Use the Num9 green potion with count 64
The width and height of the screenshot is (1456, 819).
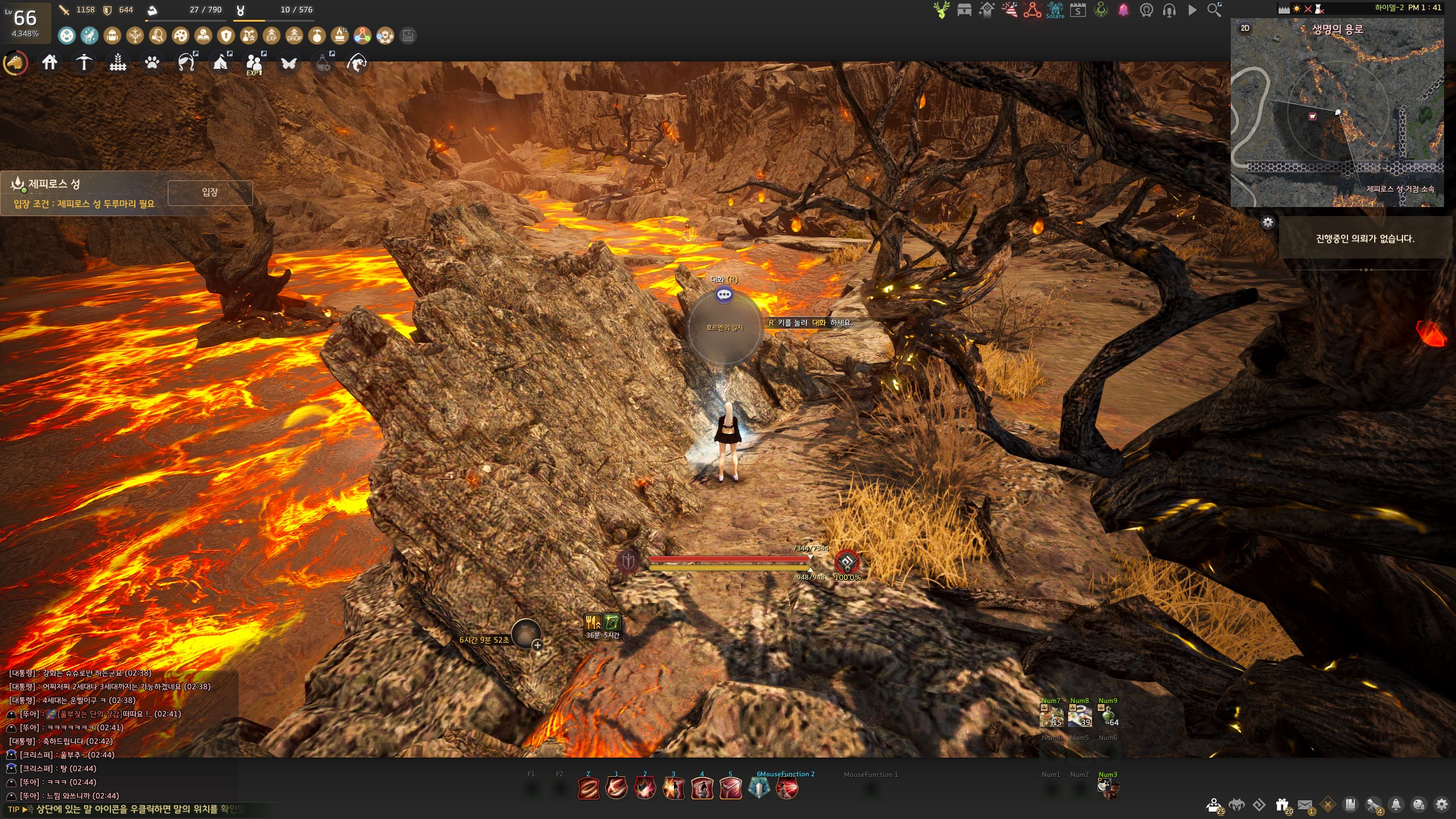(1108, 716)
